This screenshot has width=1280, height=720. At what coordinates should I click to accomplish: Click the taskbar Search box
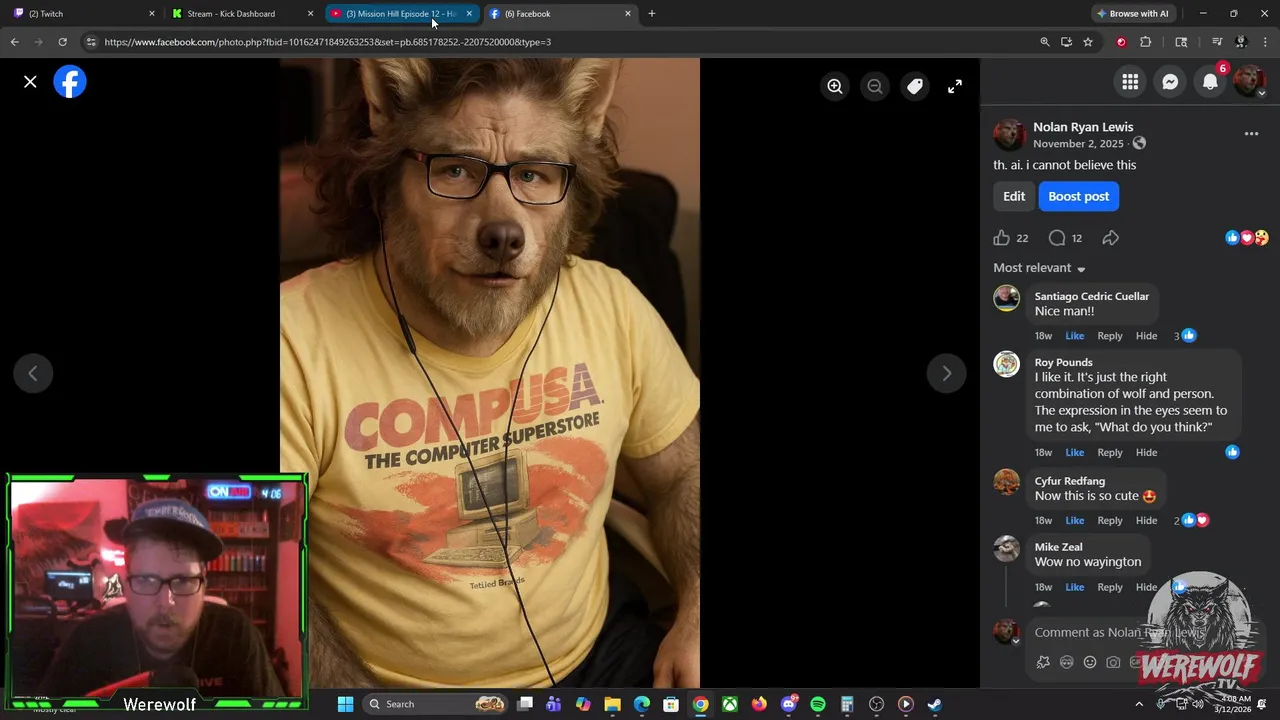click(x=435, y=704)
